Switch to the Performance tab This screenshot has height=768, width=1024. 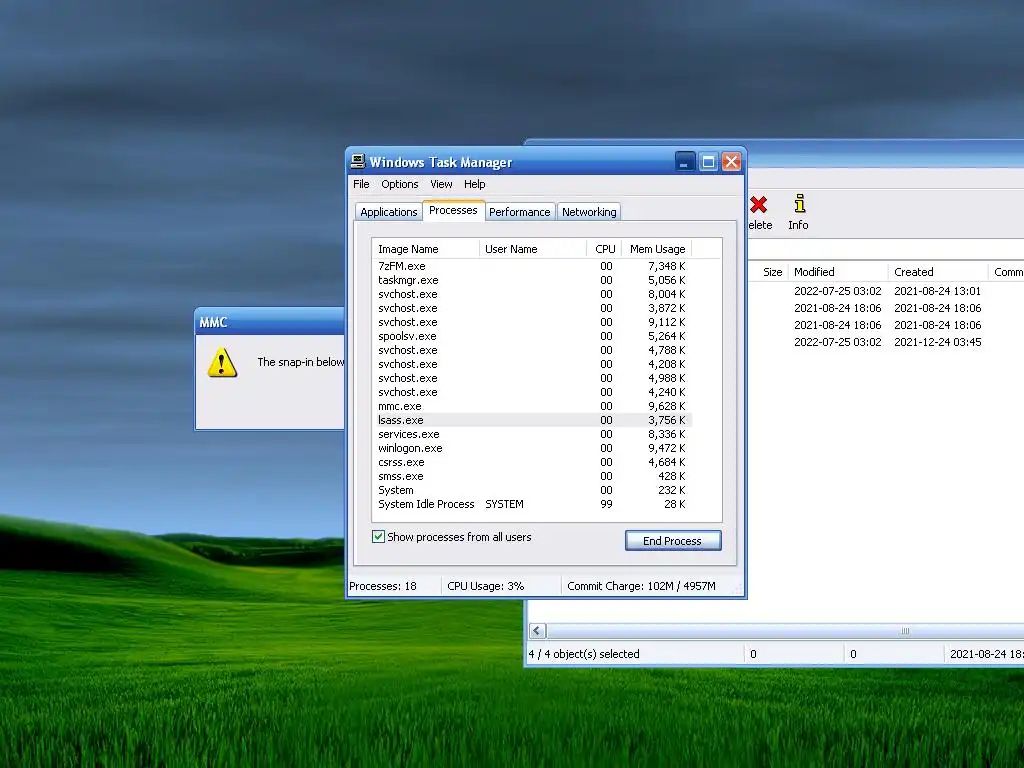(520, 212)
